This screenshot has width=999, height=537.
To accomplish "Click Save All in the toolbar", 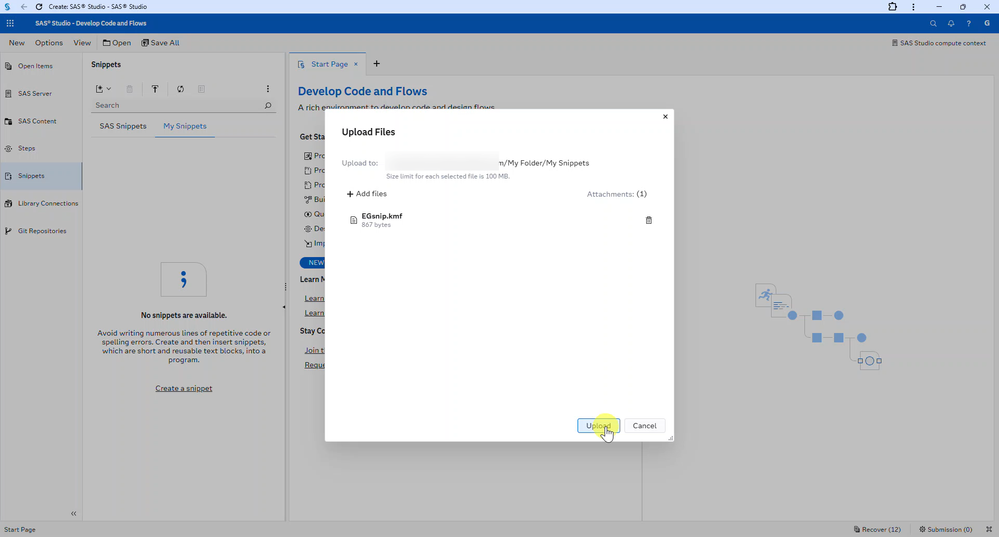I will (160, 43).
